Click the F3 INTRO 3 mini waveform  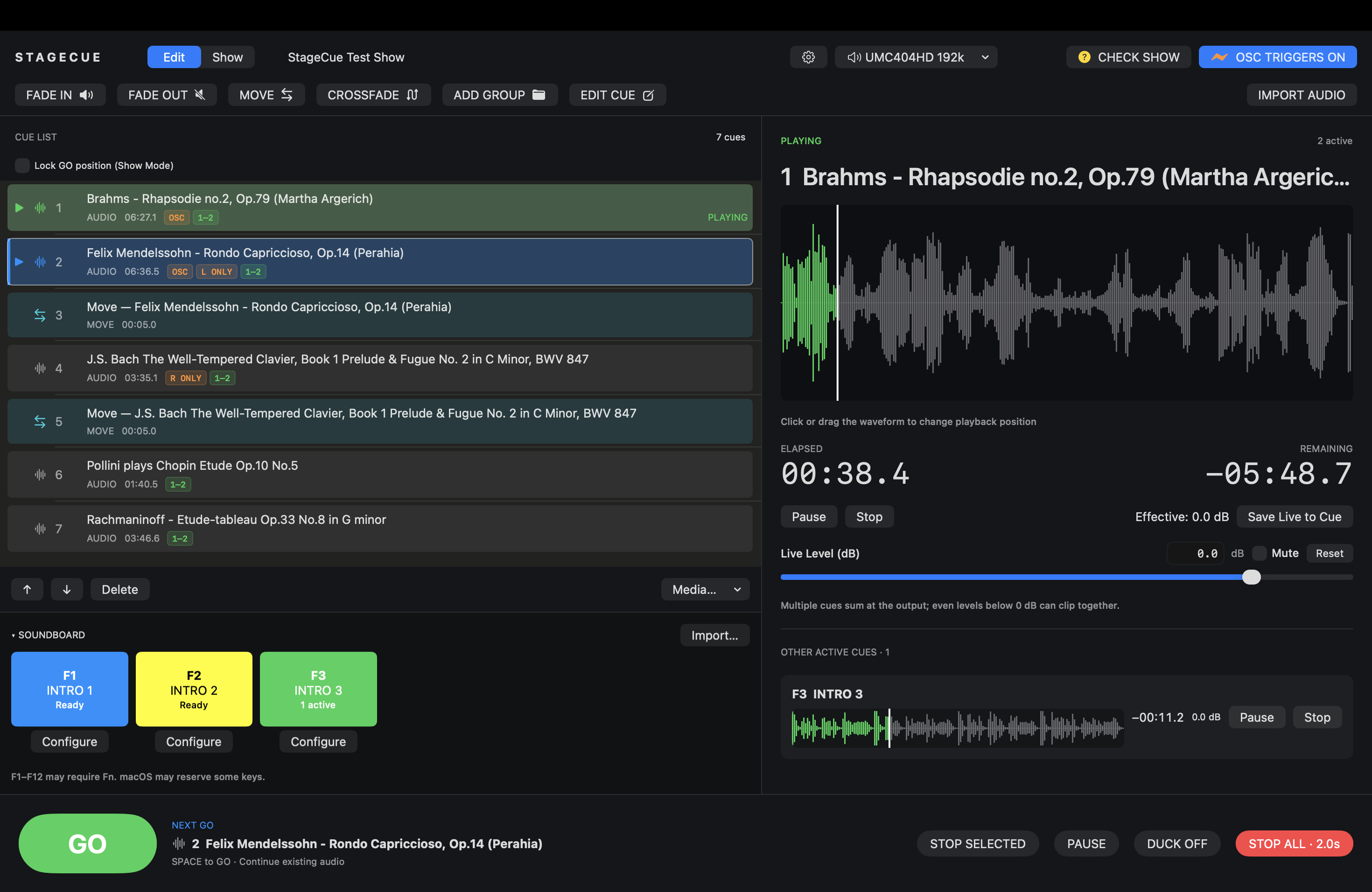click(958, 728)
